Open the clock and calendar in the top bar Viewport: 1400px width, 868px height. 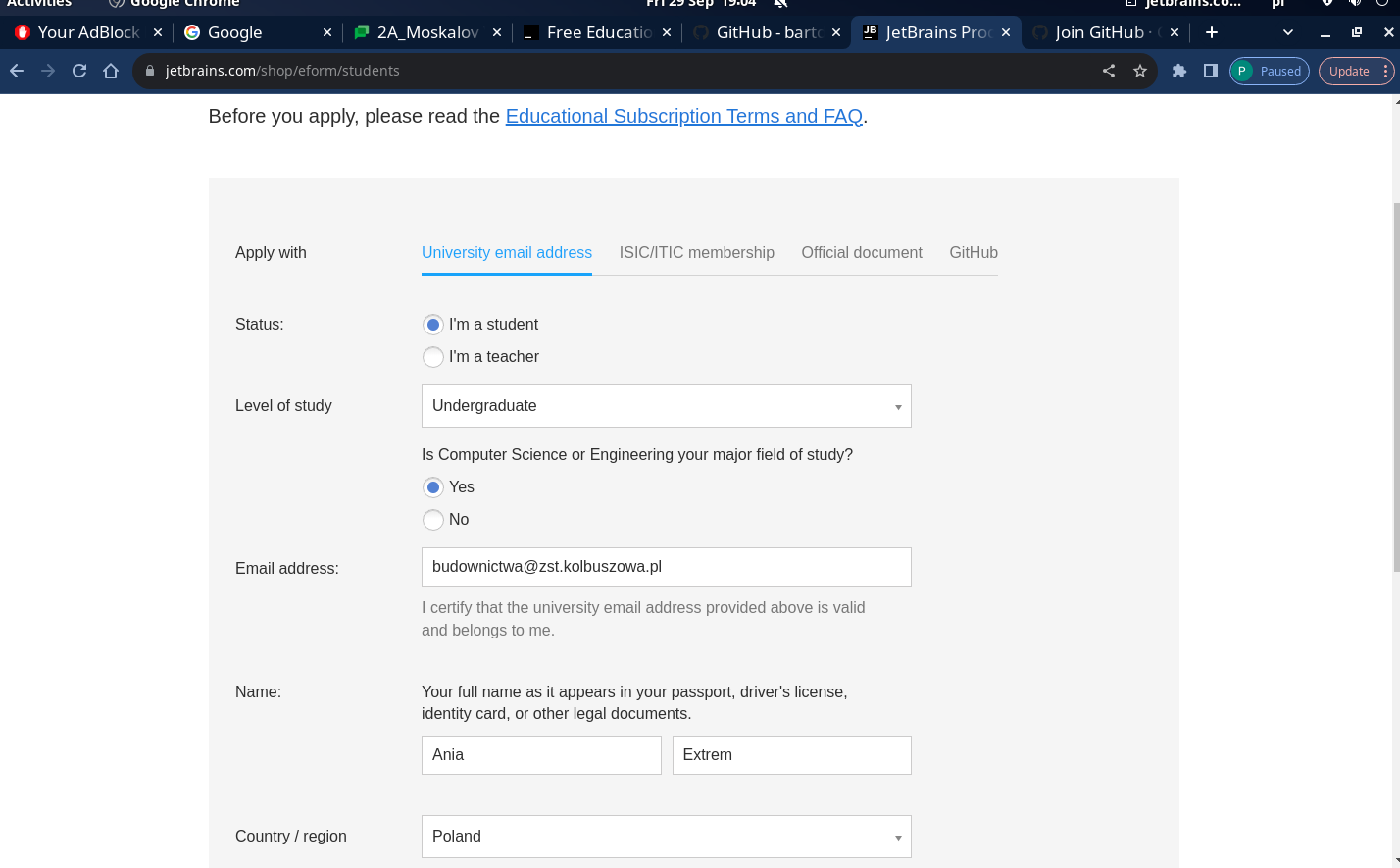click(701, 4)
